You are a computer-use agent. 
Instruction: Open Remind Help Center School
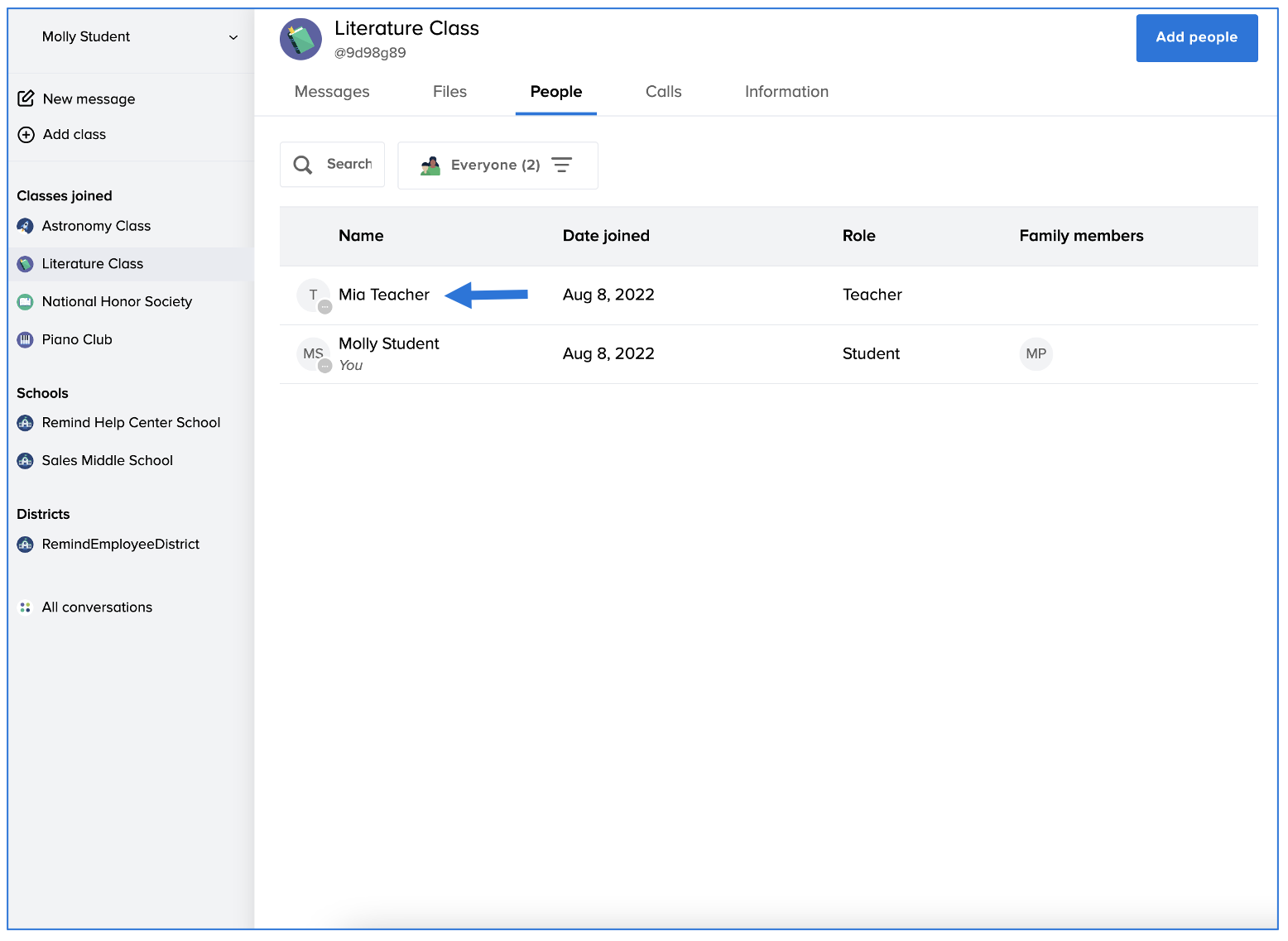(131, 423)
